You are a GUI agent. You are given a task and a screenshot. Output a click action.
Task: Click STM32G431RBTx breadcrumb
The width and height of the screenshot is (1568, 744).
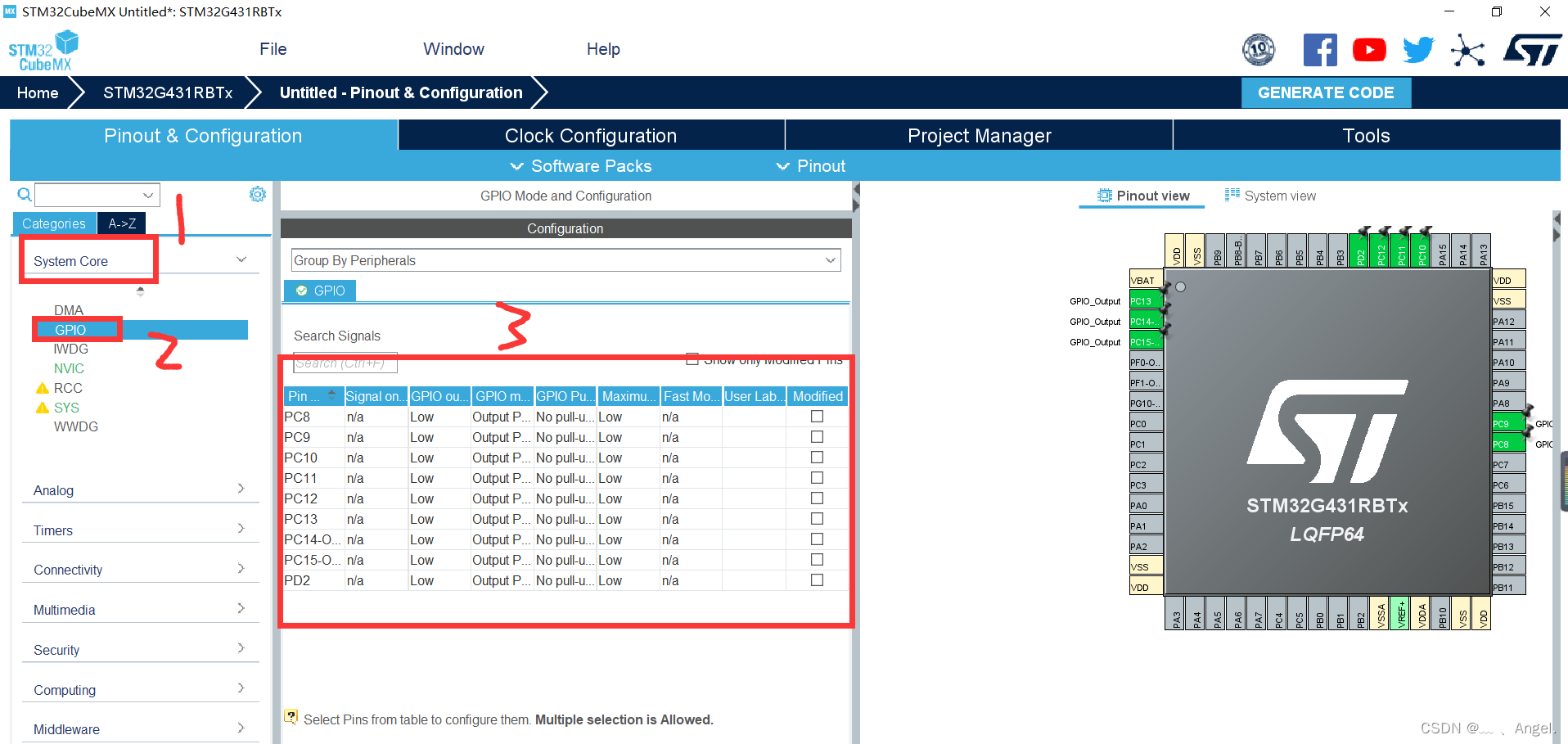click(x=168, y=92)
